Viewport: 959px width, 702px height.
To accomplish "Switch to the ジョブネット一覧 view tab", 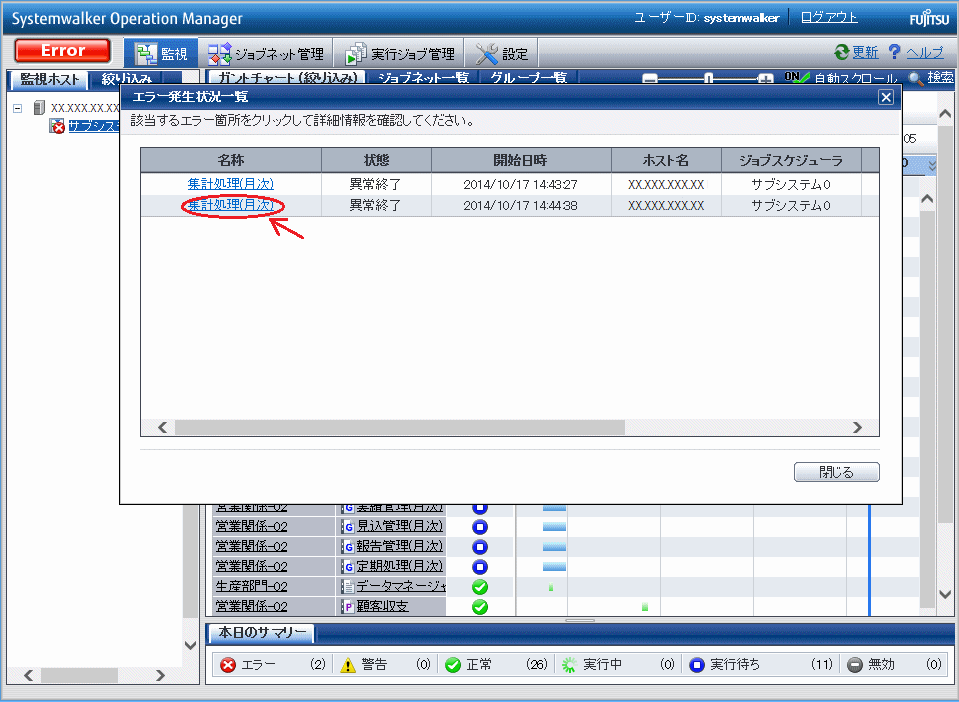I will 423,78.
